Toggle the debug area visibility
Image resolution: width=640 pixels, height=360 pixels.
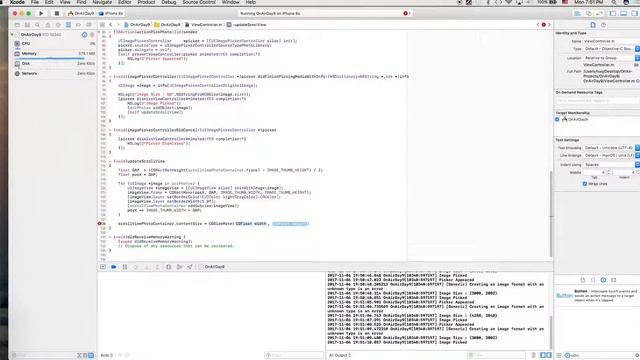point(624,13)
